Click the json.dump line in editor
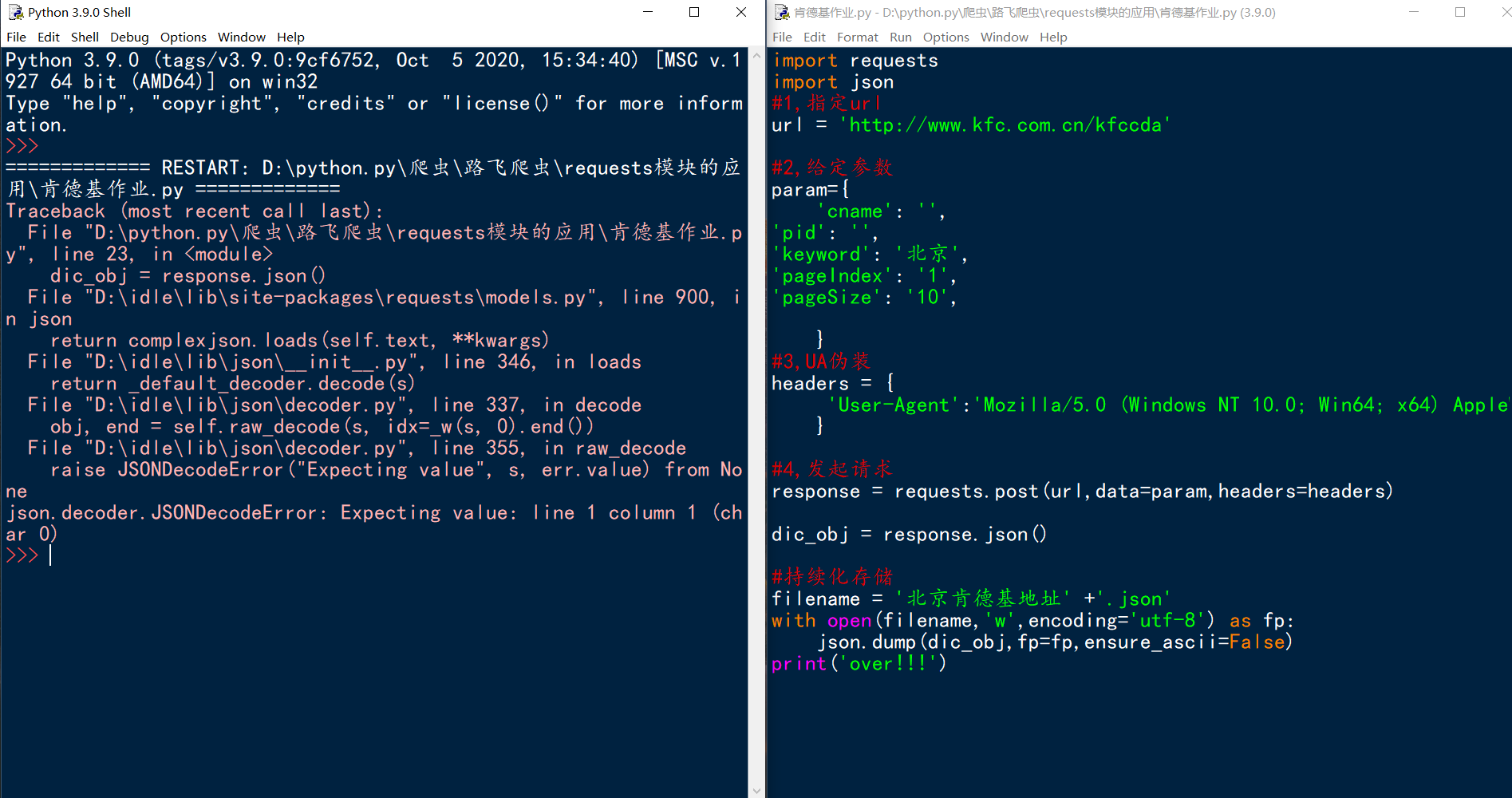Screen dimensions: 1512x798 point(1055,642)
